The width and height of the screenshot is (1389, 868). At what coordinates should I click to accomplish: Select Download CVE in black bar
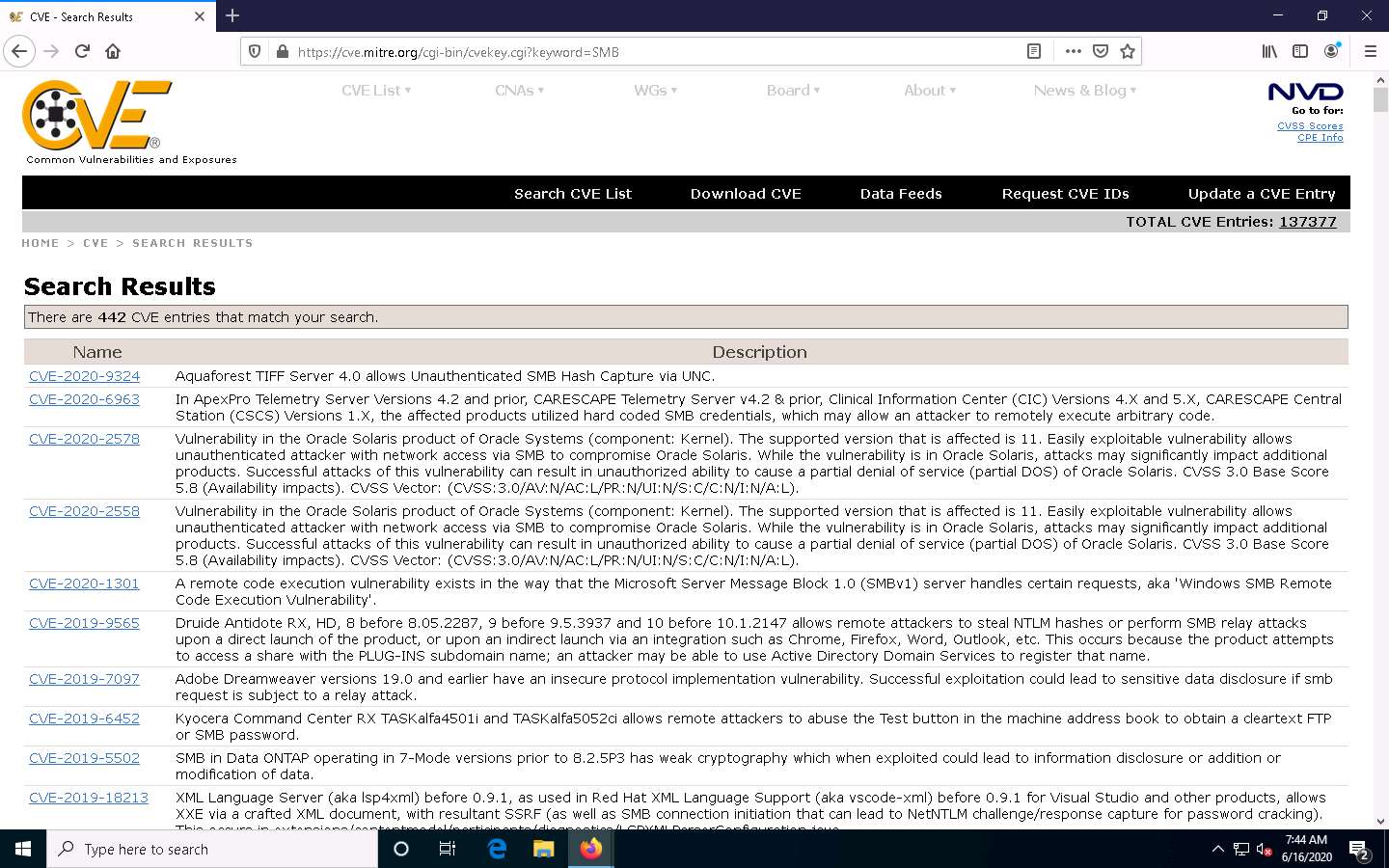click(746, 193)
